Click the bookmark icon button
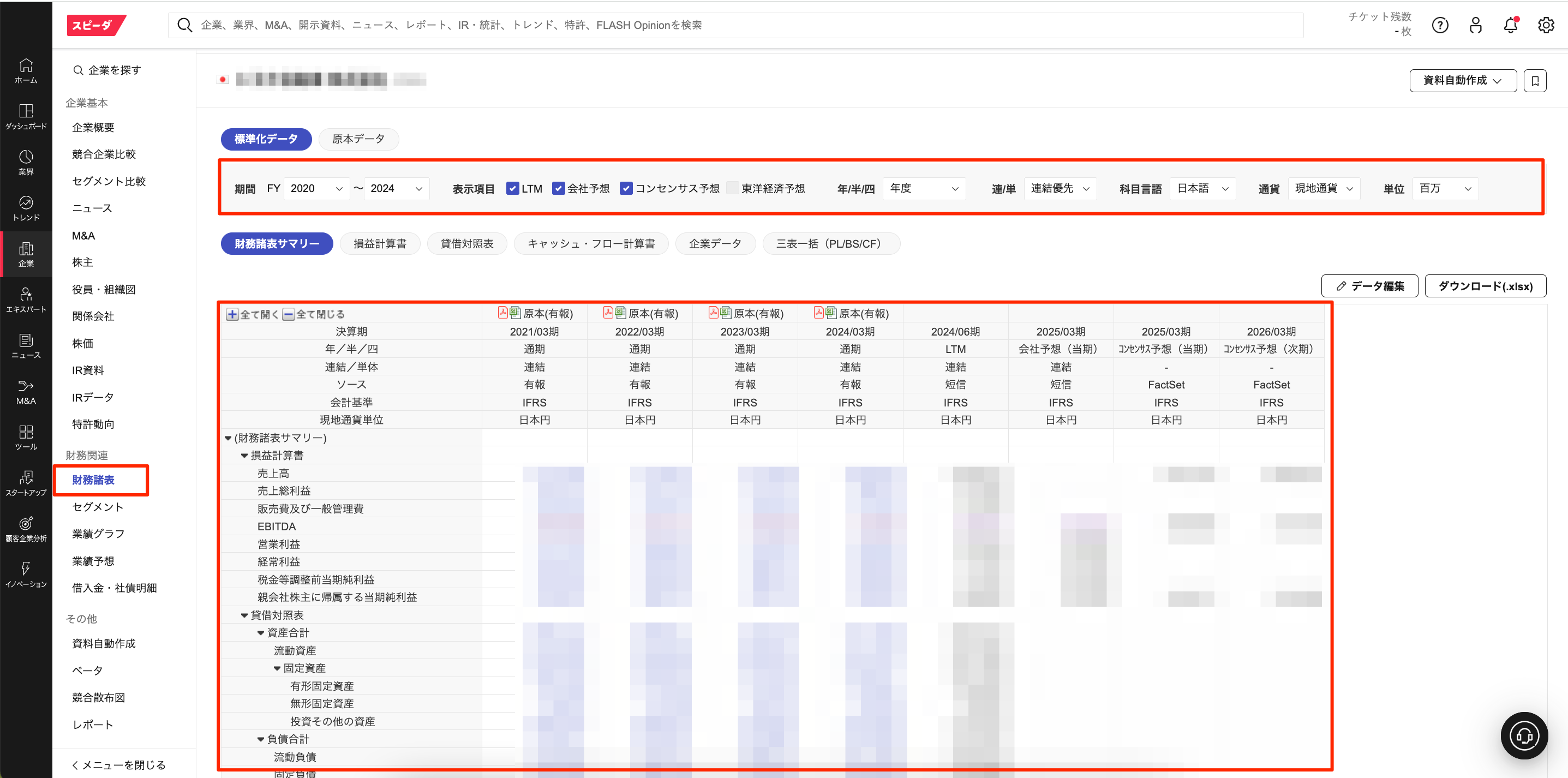 tap(1535, 80)
